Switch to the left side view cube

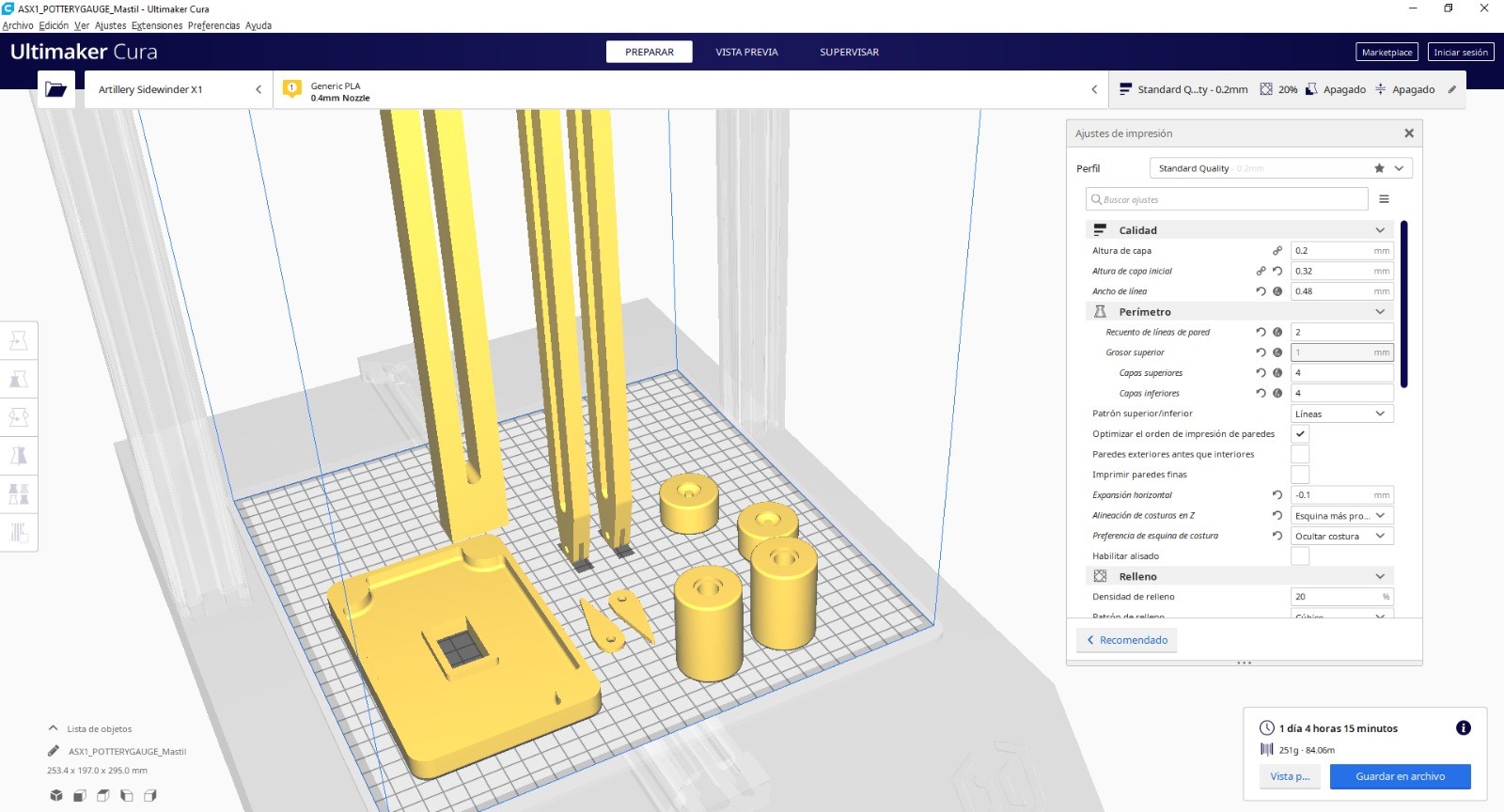(127, 795)
